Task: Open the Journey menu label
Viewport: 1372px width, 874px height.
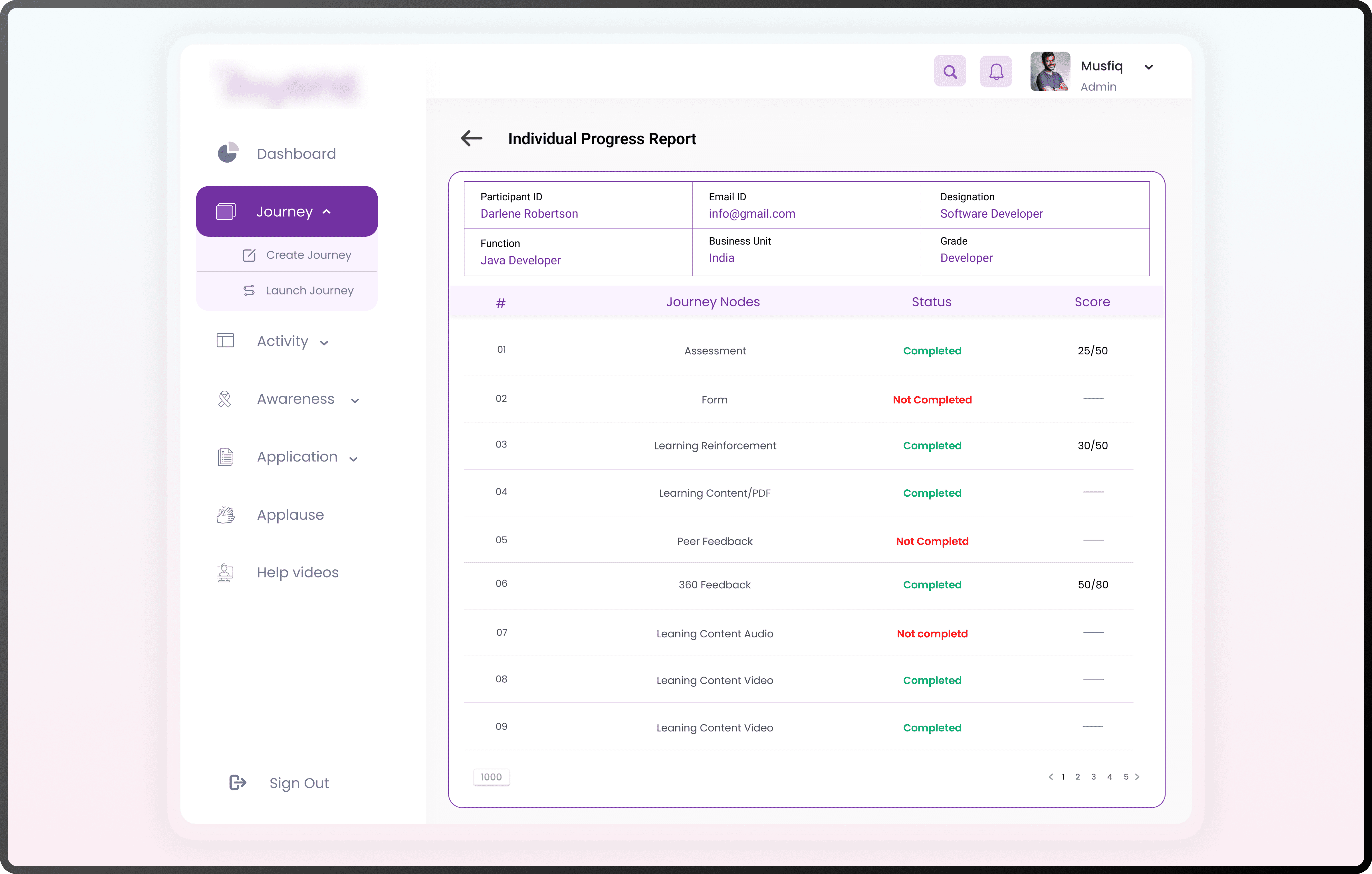Action: [284, 212]
